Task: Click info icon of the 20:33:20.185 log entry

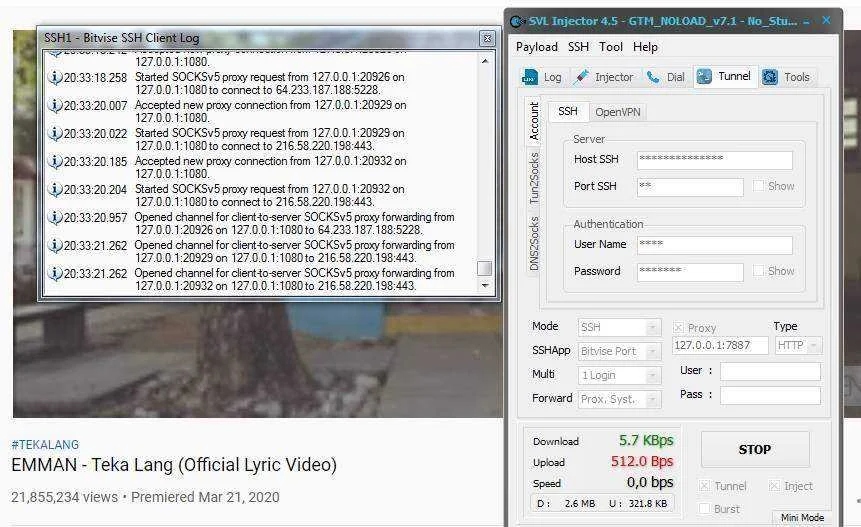Action: pos(54,161)
